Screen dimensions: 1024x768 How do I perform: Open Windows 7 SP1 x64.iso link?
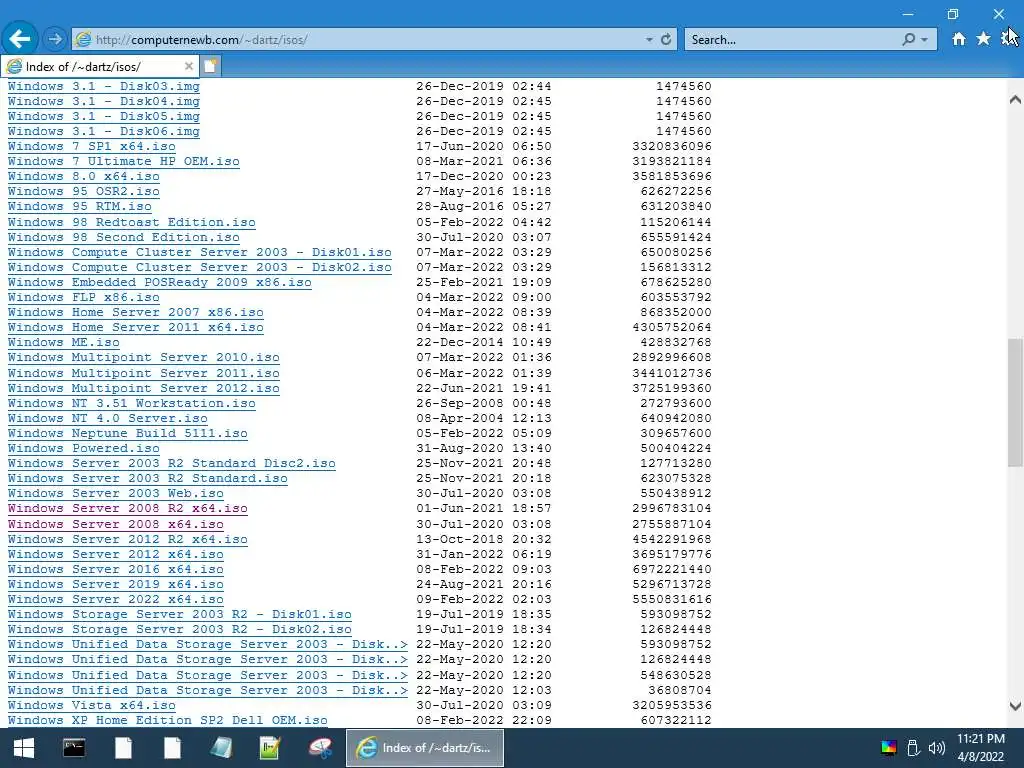(x=91, y=146)
